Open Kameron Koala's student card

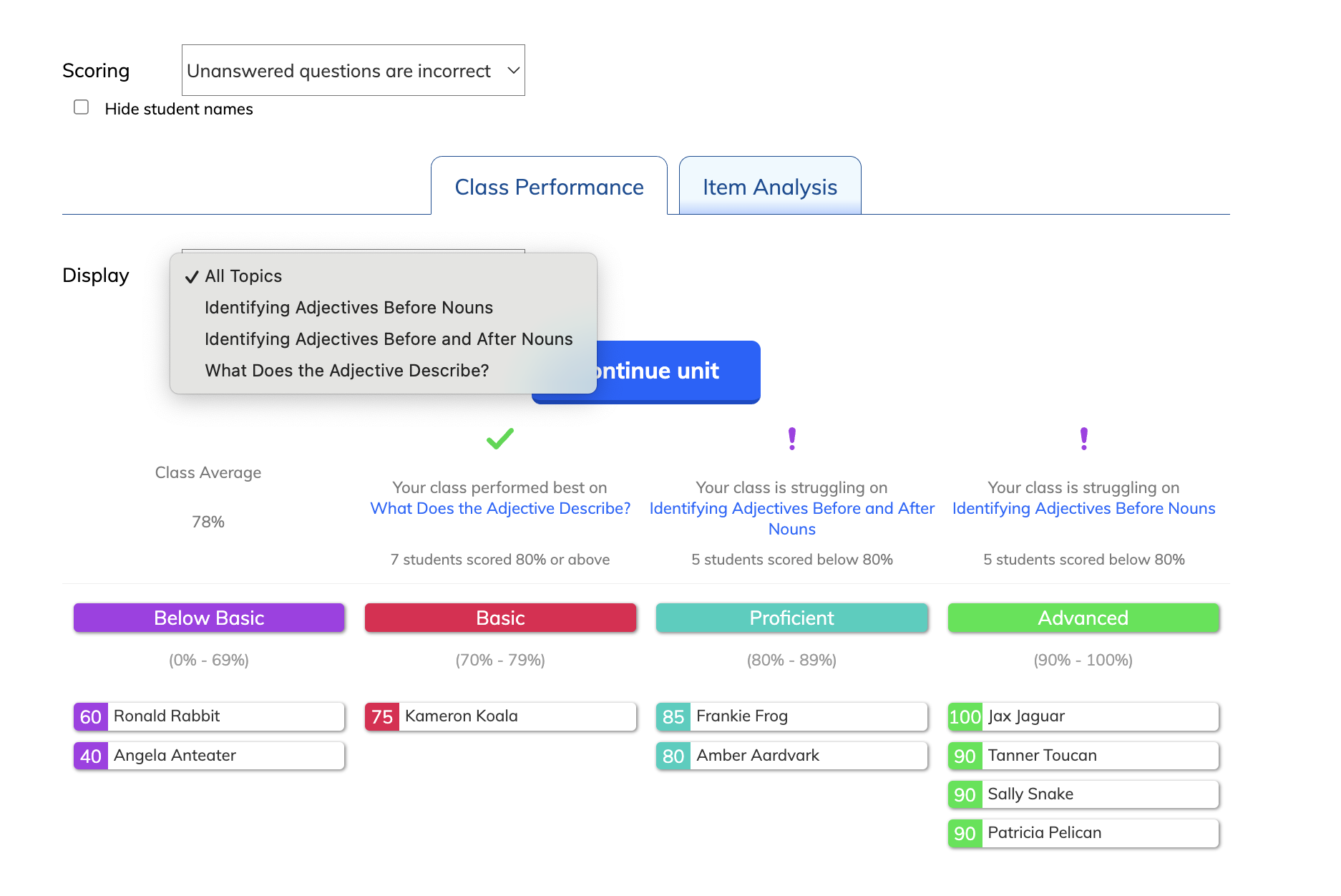pyautogui.click(x=500, y=716)
